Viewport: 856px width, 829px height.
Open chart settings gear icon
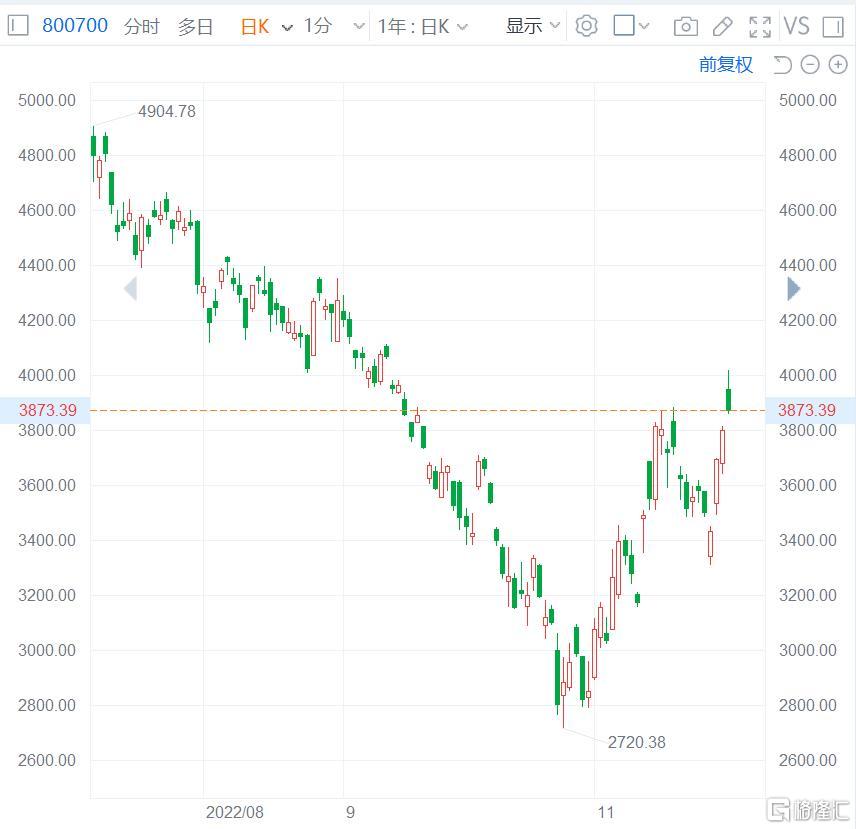pyautogui.click(x=586, y=26)
